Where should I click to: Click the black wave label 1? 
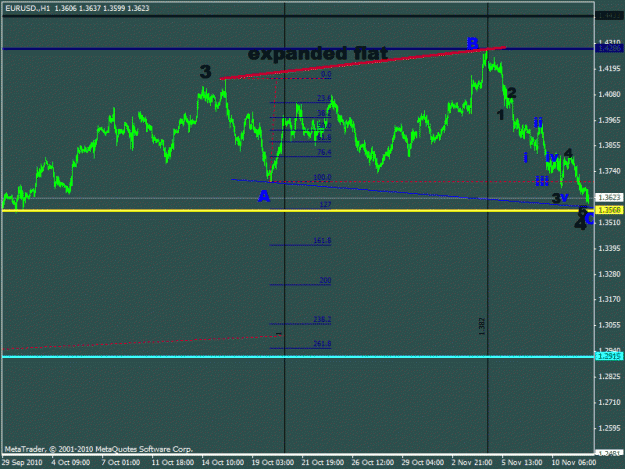coord(501,115)
